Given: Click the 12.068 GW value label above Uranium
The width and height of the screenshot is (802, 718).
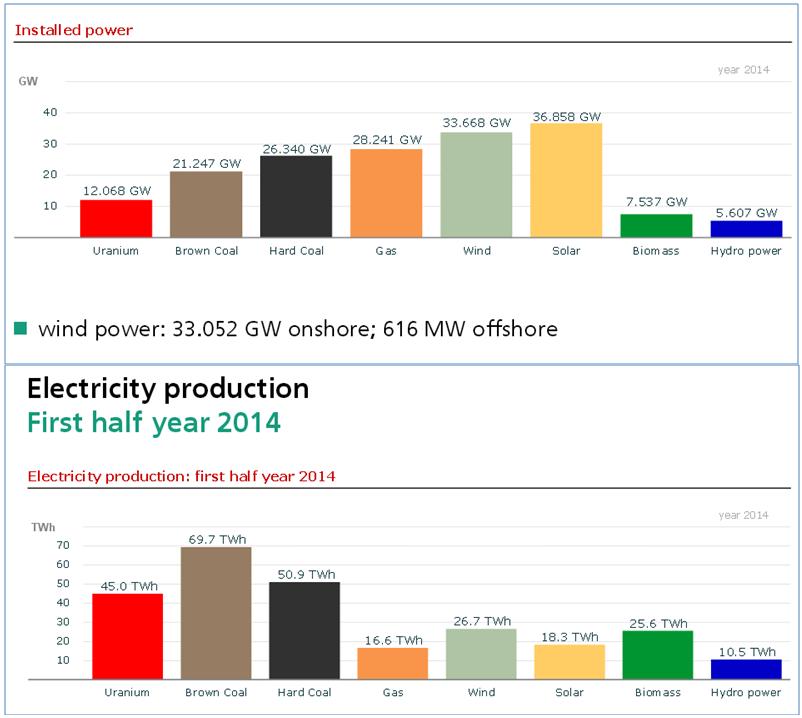Looking at the screenshot, I should [x=115, y=190].
